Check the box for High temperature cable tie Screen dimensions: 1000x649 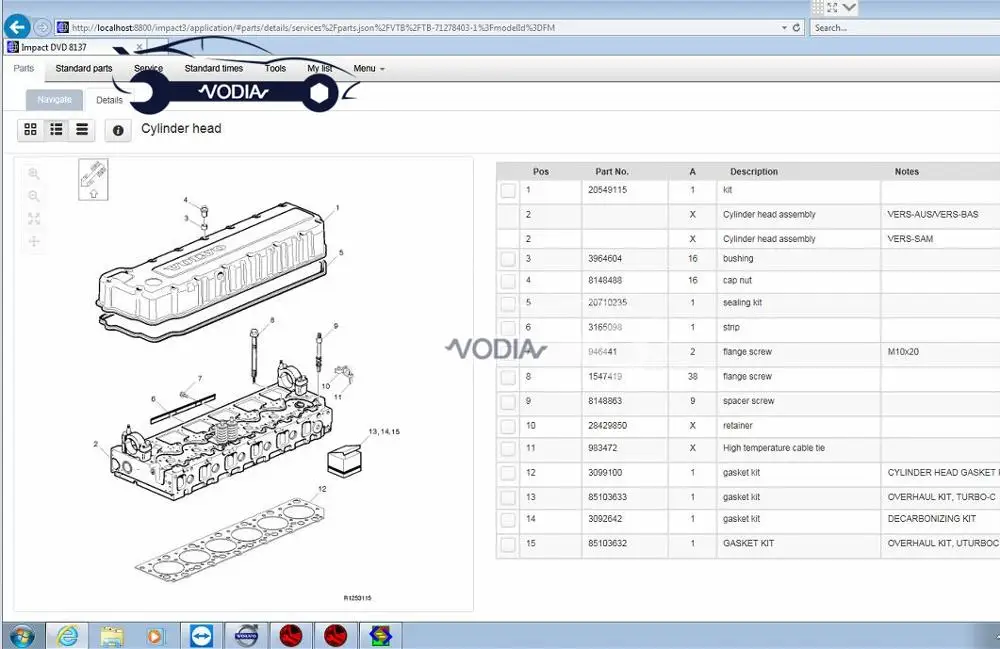(x=508, y=448)
